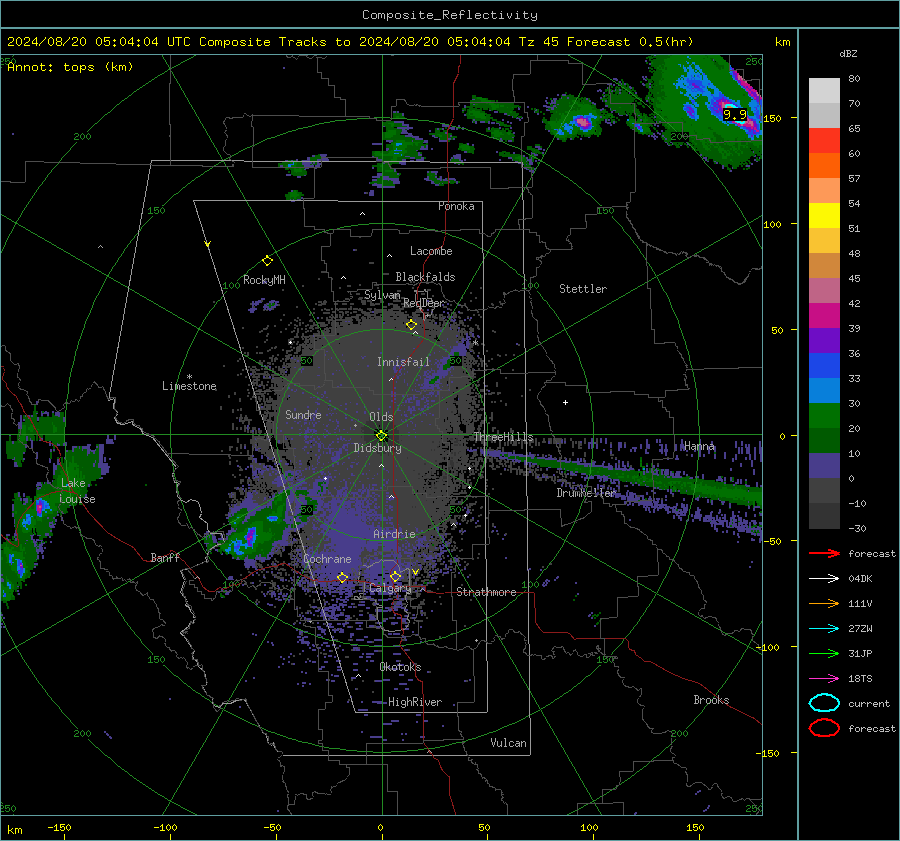Screen dimensions: 900x841
Task: Click the Composite_Reflectivity title
Action: click(x=450, y=15)
